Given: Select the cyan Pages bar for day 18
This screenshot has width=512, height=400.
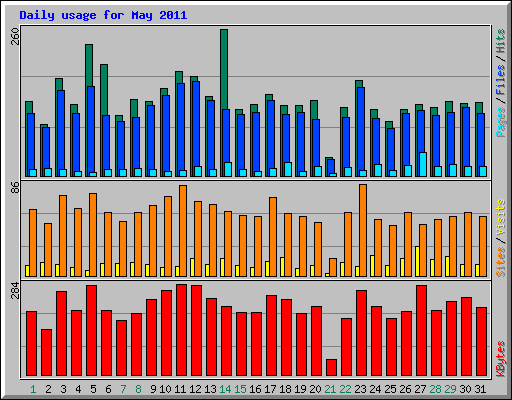Looking at the screenshot, I should 288,170.
